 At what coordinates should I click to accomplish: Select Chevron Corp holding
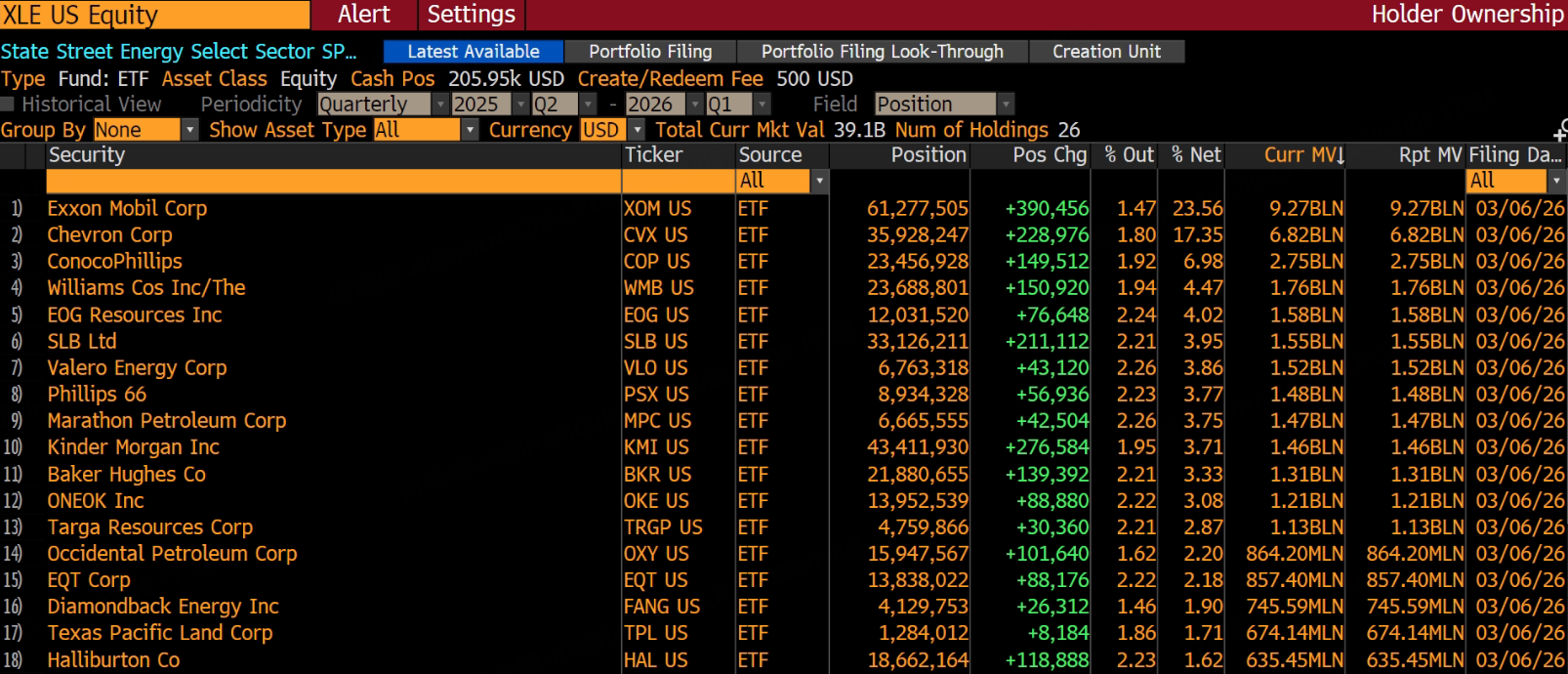[109, 235]
